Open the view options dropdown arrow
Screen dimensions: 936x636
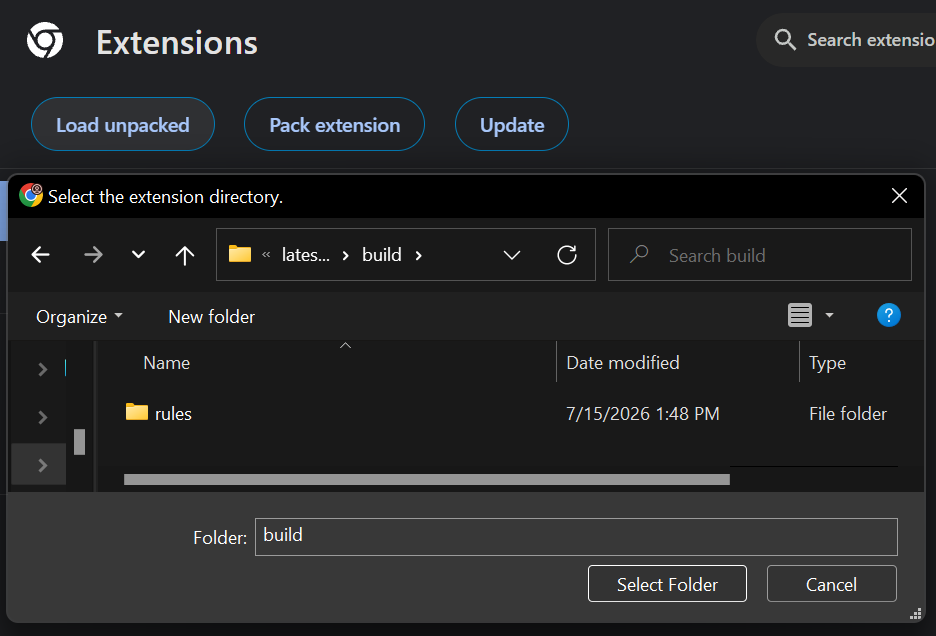(829, 315)
